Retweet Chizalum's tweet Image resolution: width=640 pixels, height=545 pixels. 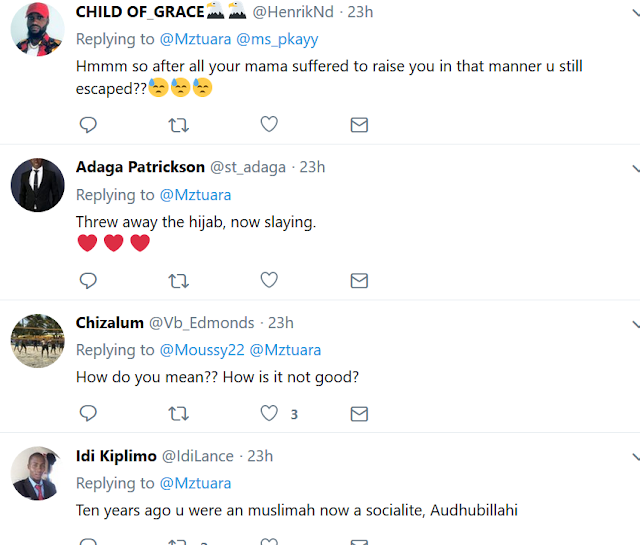pos(178,413)
